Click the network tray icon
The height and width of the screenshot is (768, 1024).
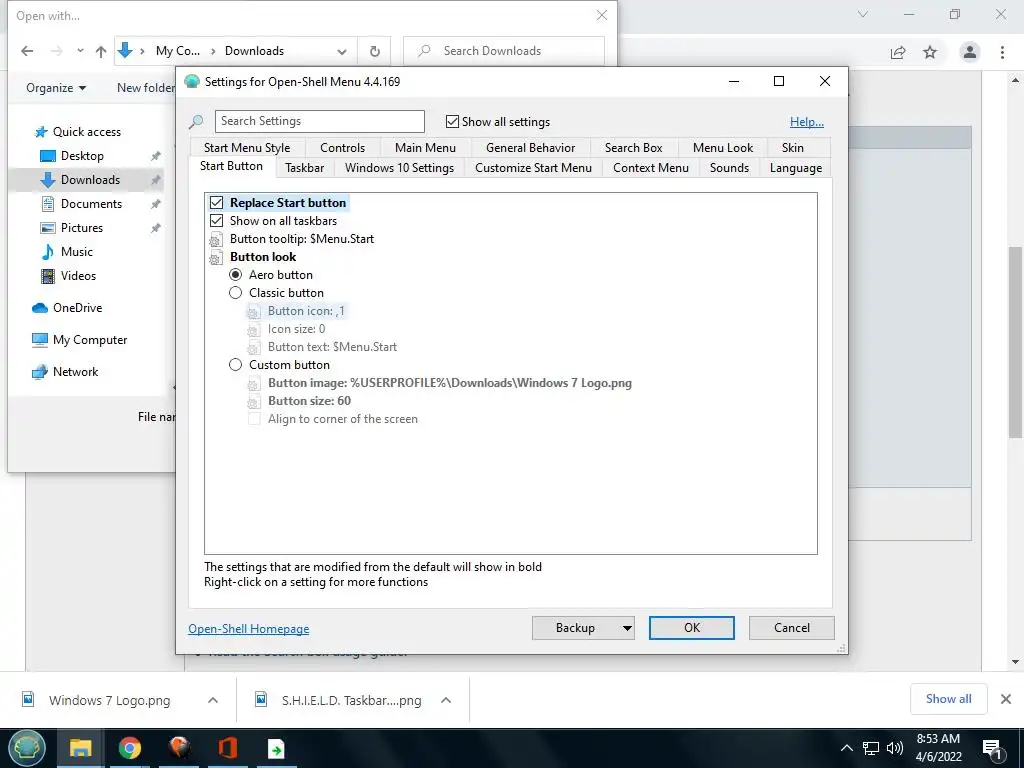click(871, 748)
